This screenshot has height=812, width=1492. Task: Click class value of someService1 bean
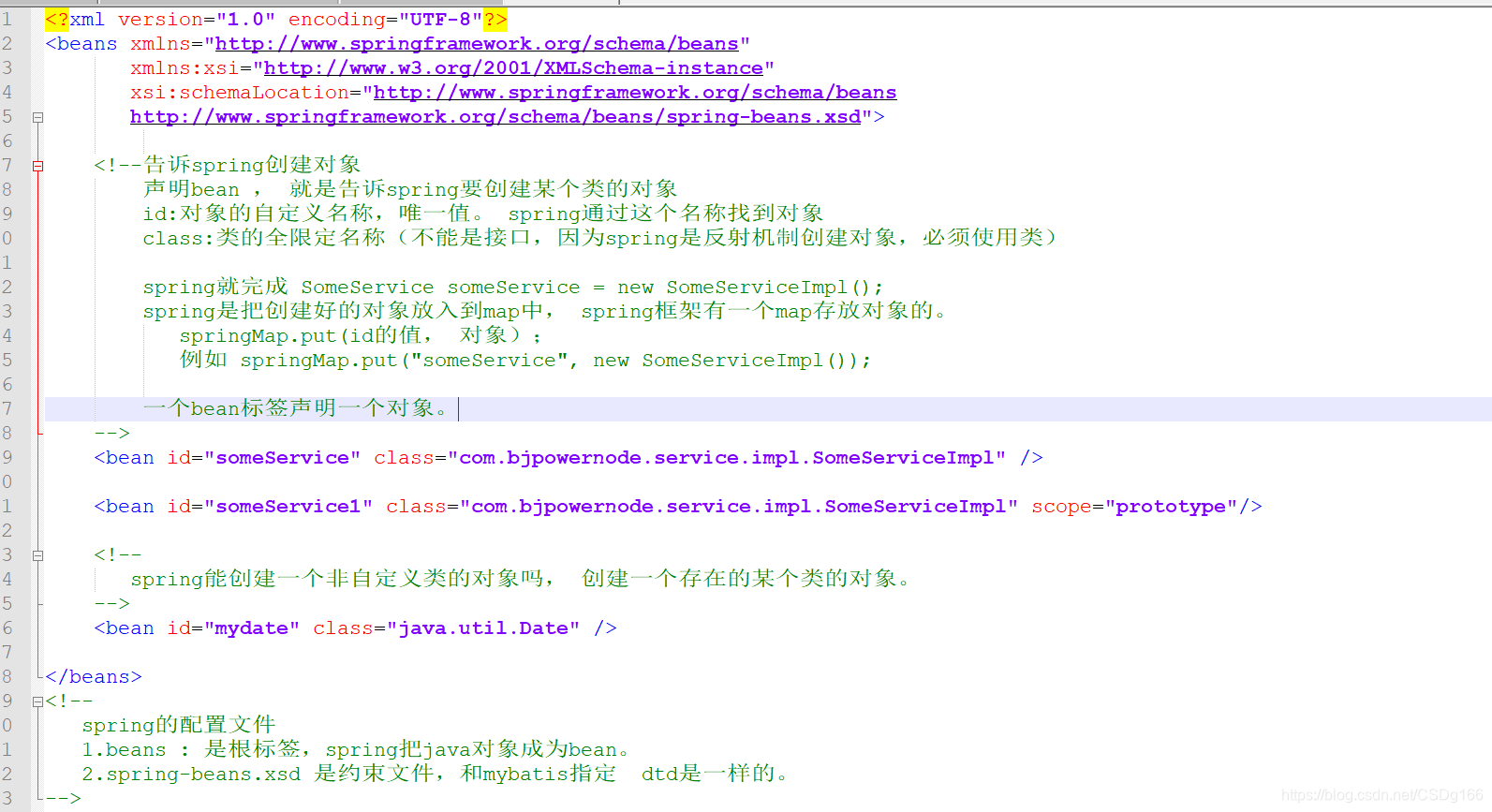[739, 507]
